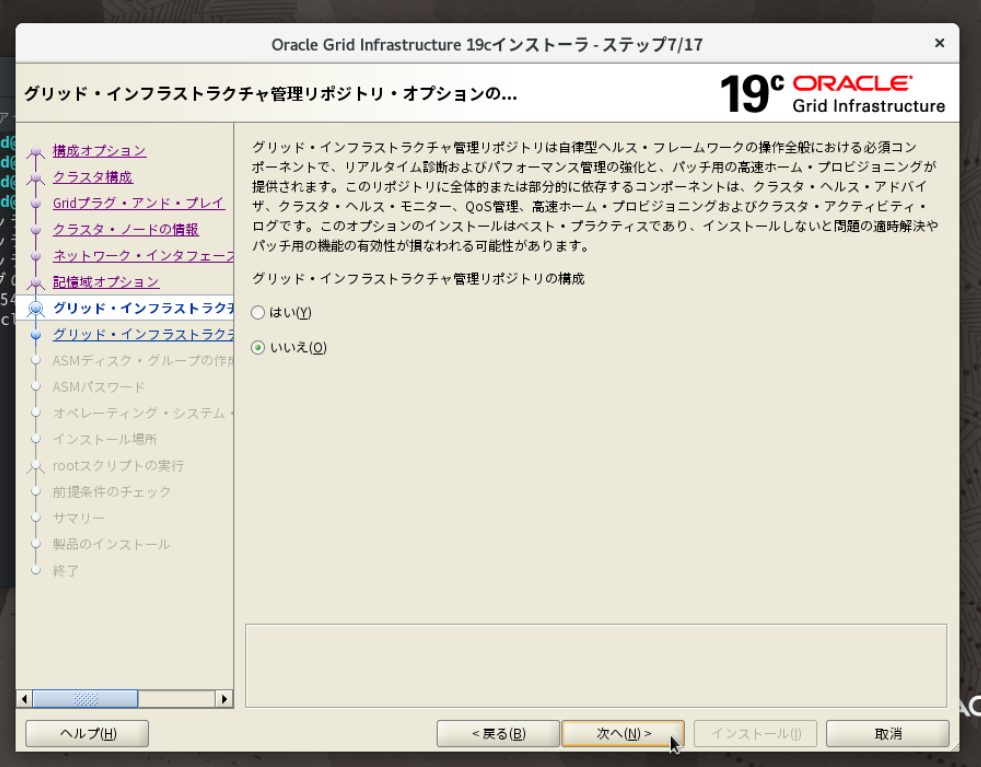Click the 次へ(N) next button
Image resolution: width=981 pixels, height=767 pixels.
coord(623,733)
